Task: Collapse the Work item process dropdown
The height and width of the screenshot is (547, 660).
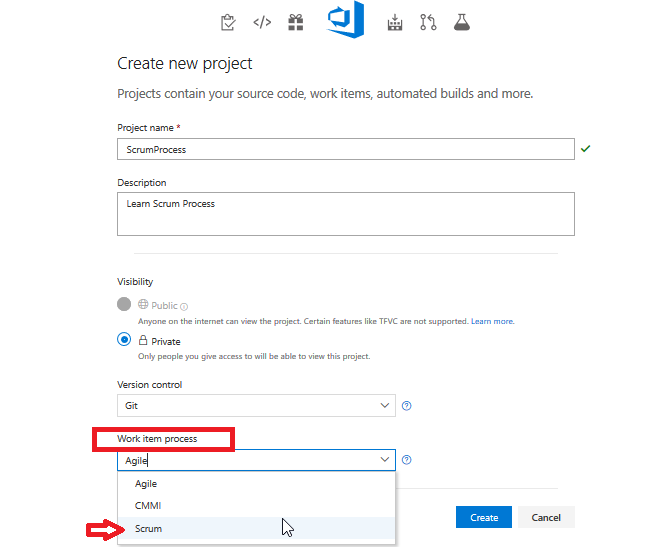Action: pos(385,460)
